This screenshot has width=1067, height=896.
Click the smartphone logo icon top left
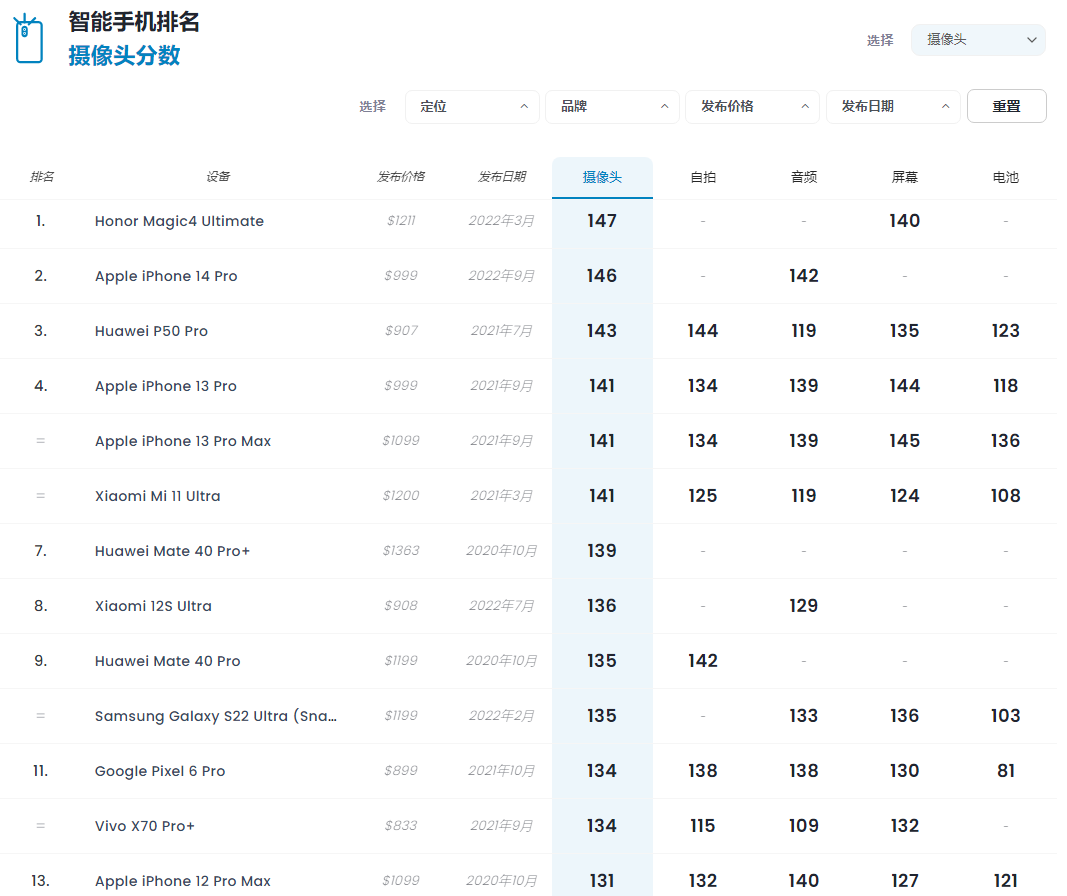point(27,38)
